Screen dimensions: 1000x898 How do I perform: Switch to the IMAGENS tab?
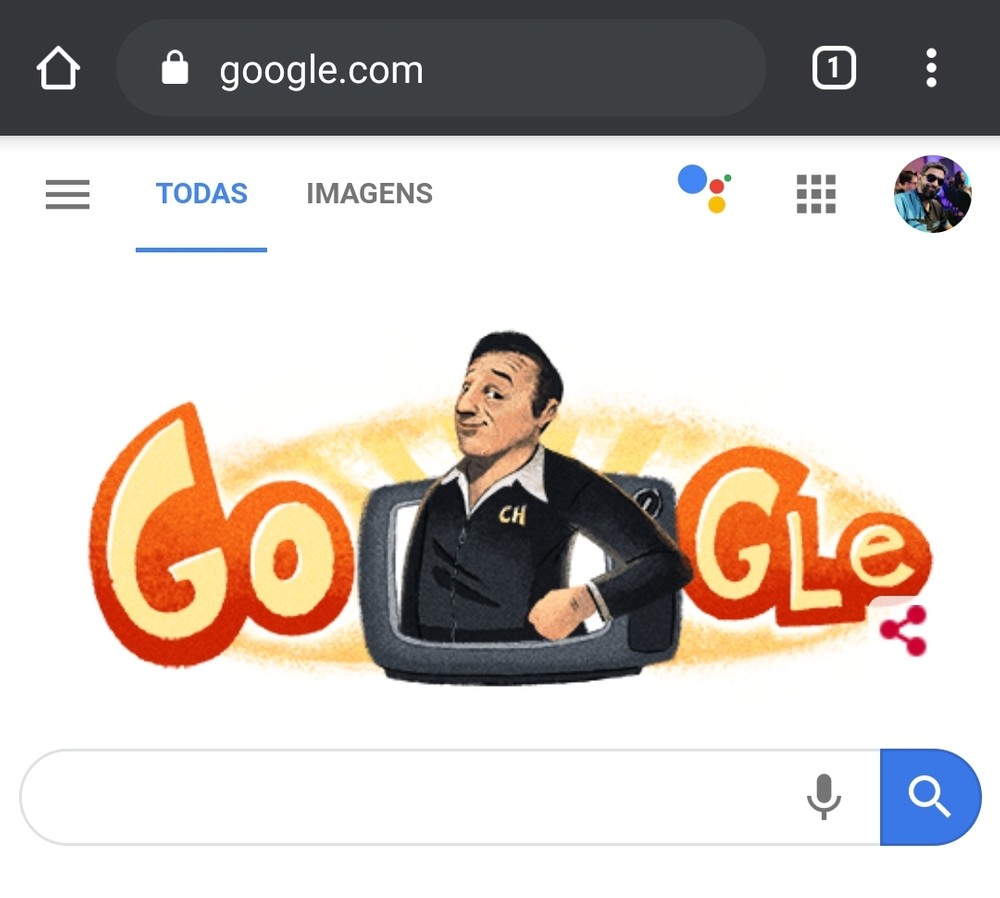tap(369, 194)
